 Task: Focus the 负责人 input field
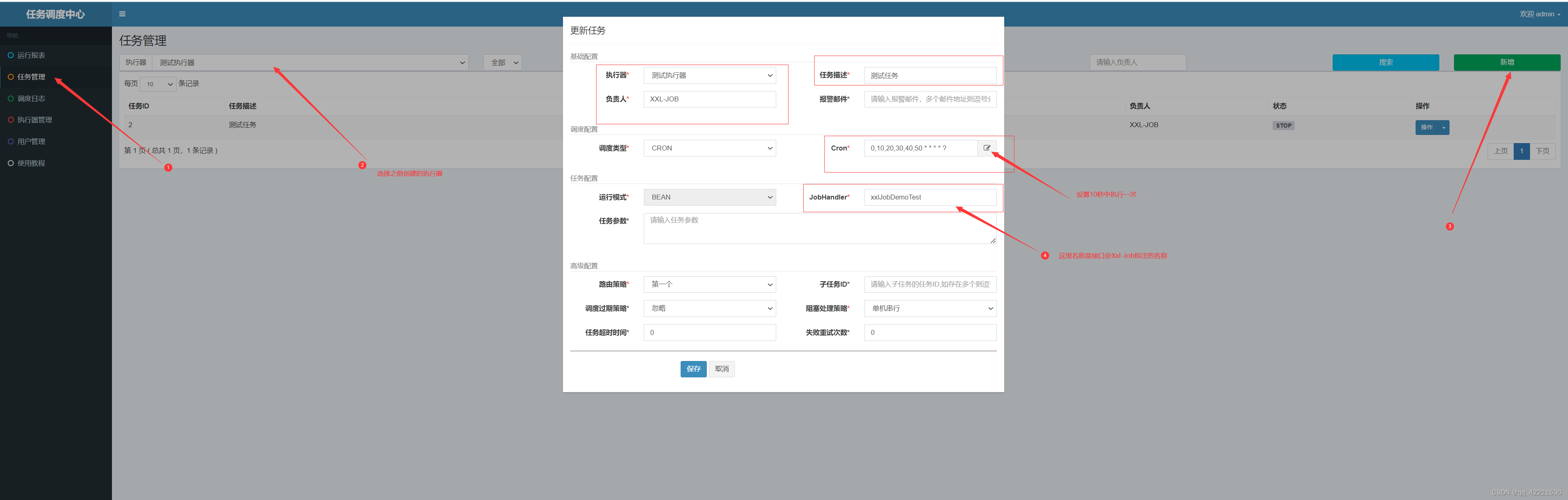coord(710,99)
